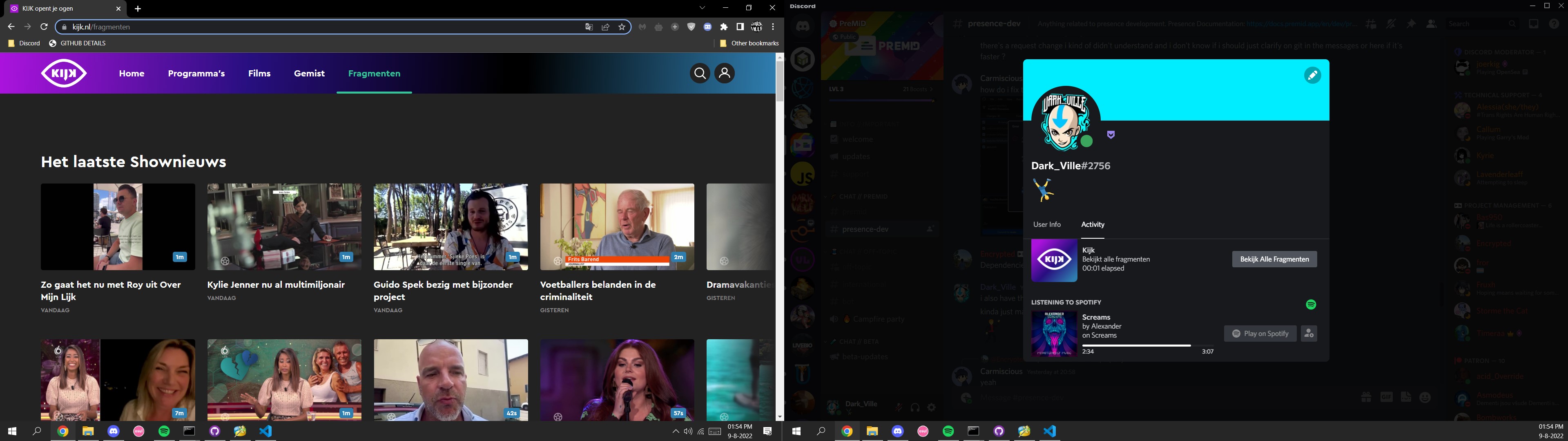Open the KIJK account profile icon
Viewport: 1568px width, 441px height.
pyautogui.click(x=724, y=74)
